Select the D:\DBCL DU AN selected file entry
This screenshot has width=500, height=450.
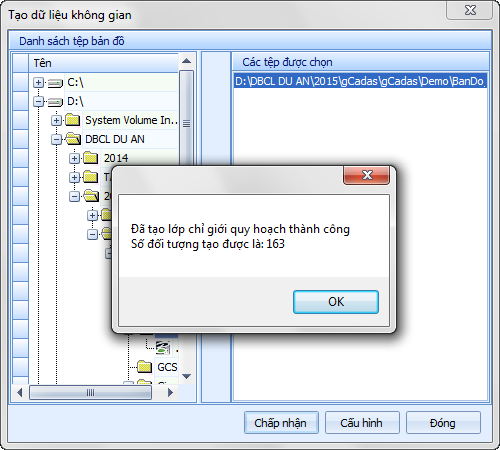coord(360,81)
